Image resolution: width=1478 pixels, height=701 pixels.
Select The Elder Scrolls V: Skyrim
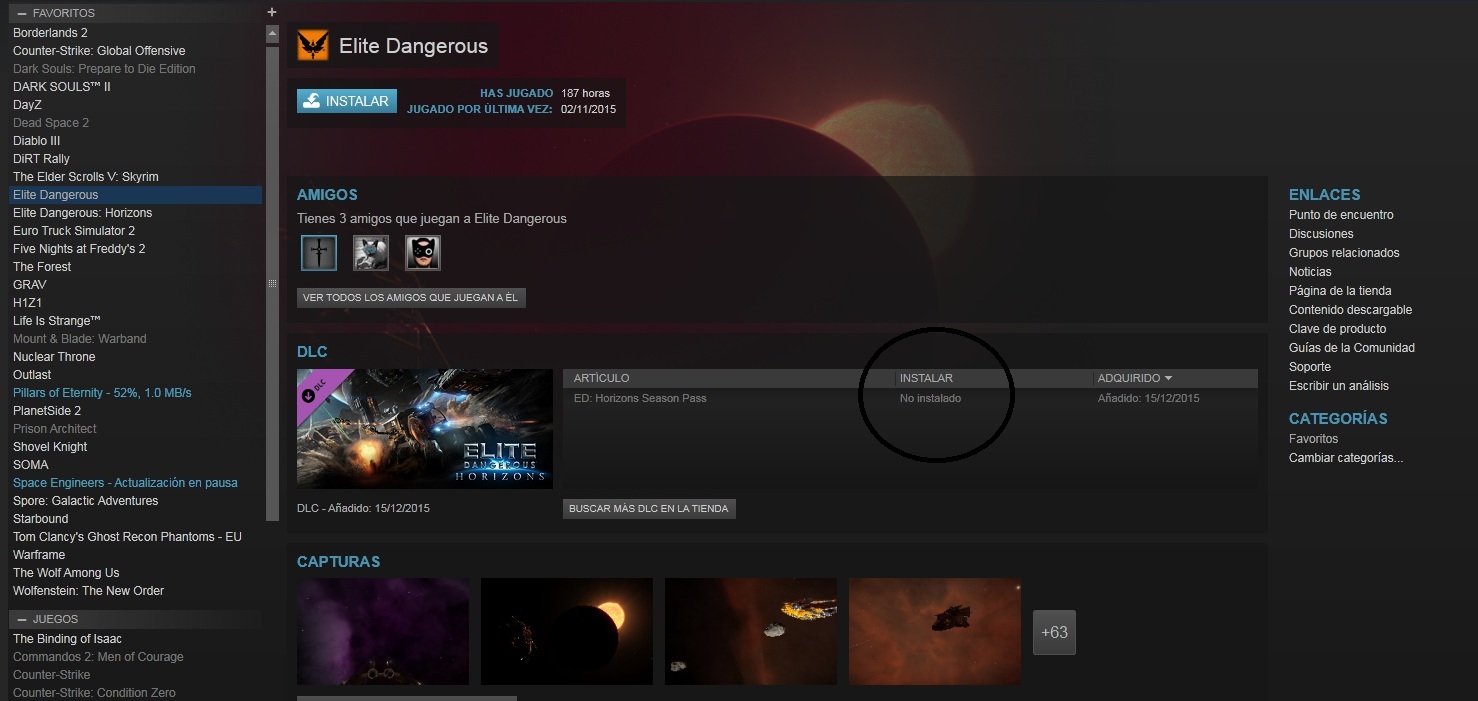click(x=86, y=177)
